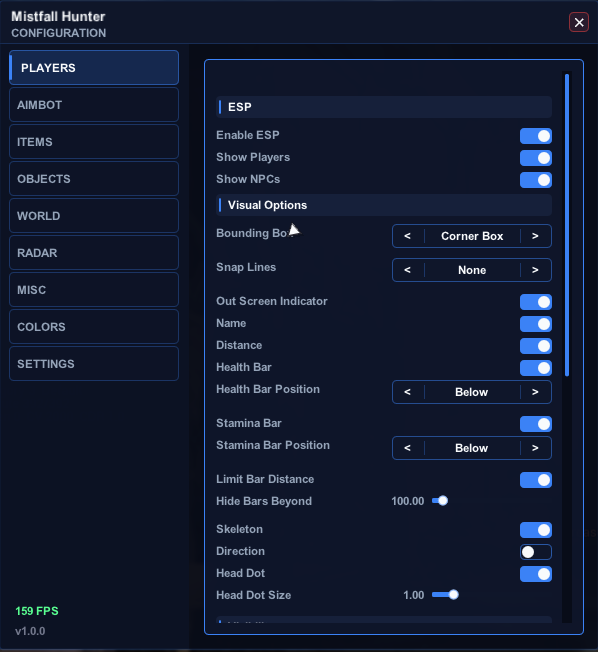
Task: Click the left arrow for Stamina Bar Position
Action: point(408,448)
